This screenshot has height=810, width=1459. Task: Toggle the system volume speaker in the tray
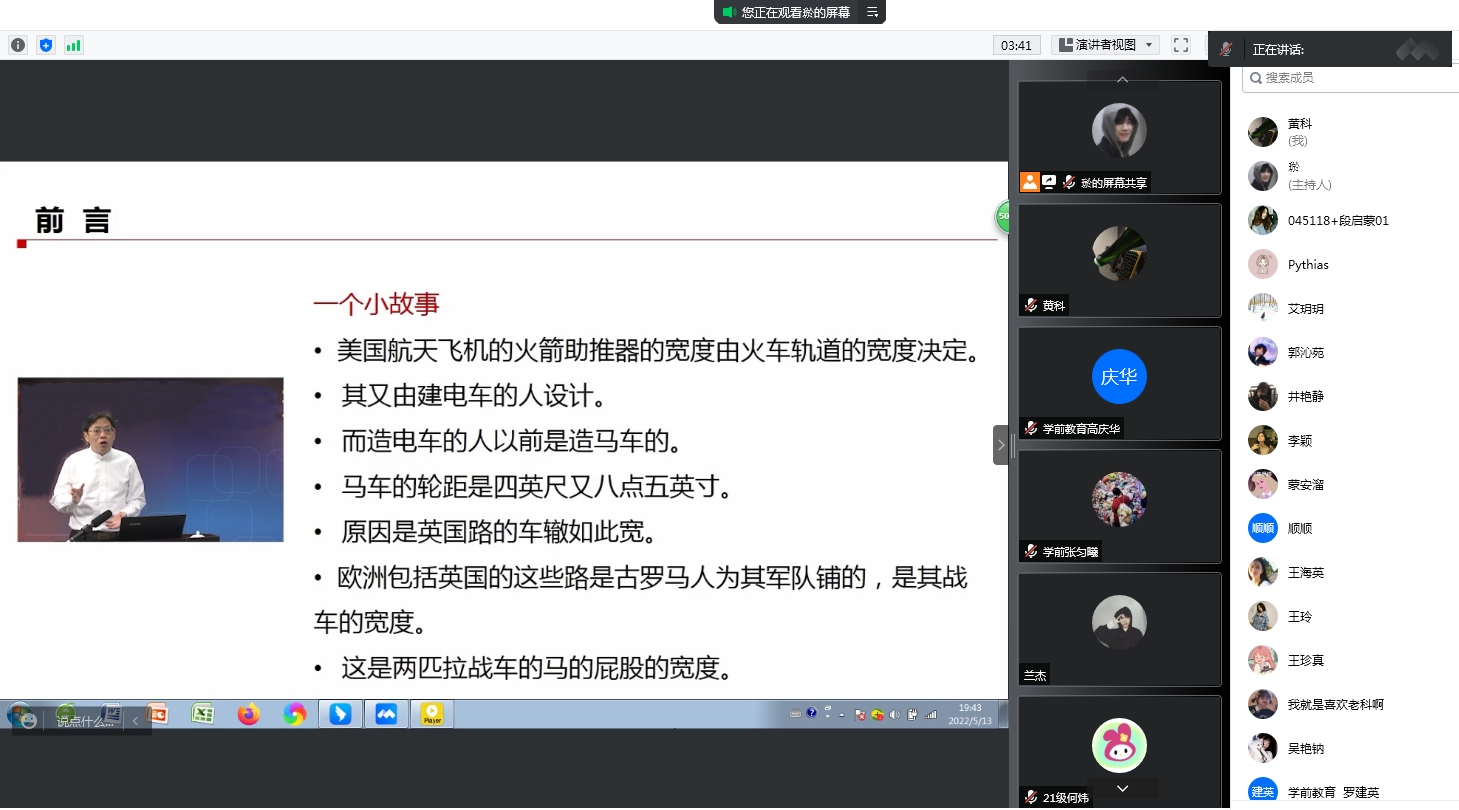[895, 714]
